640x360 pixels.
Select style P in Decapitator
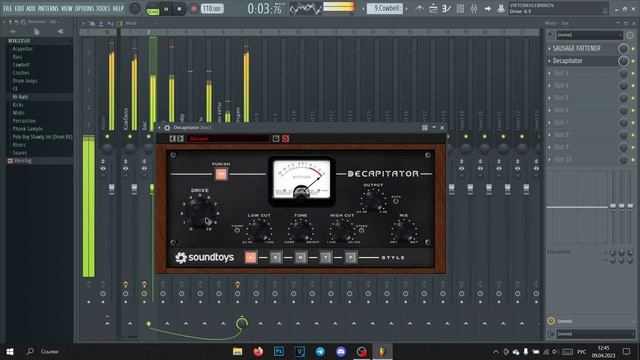click(x=351, y=257)
